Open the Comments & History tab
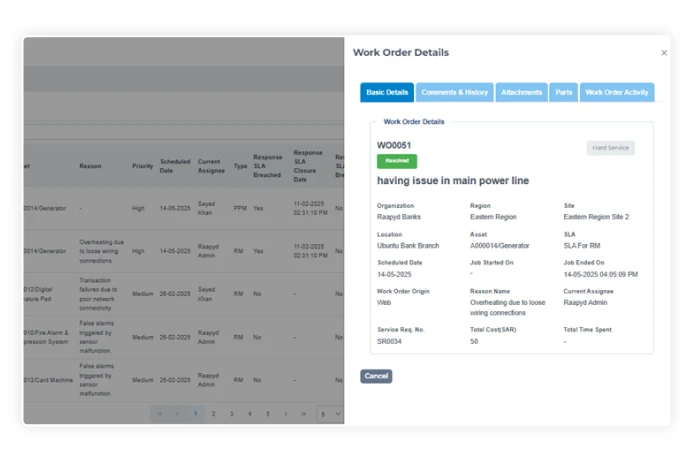692x462 pixels. (x=455, y=92)
